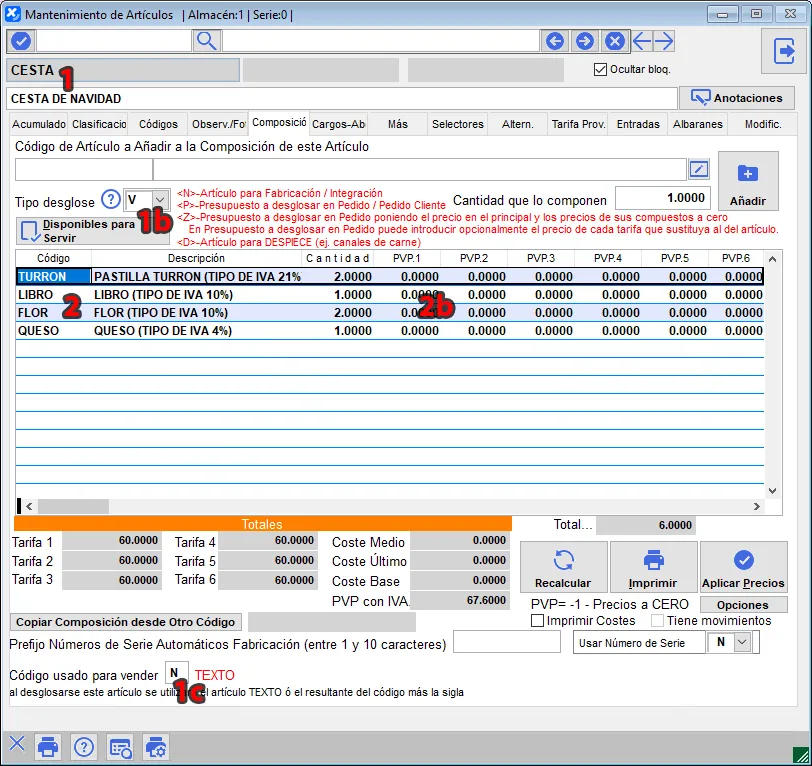Viewport: 812px width, 766px height.
Task: Click the Tipo desglose help icon
Action: coord(111,200)
